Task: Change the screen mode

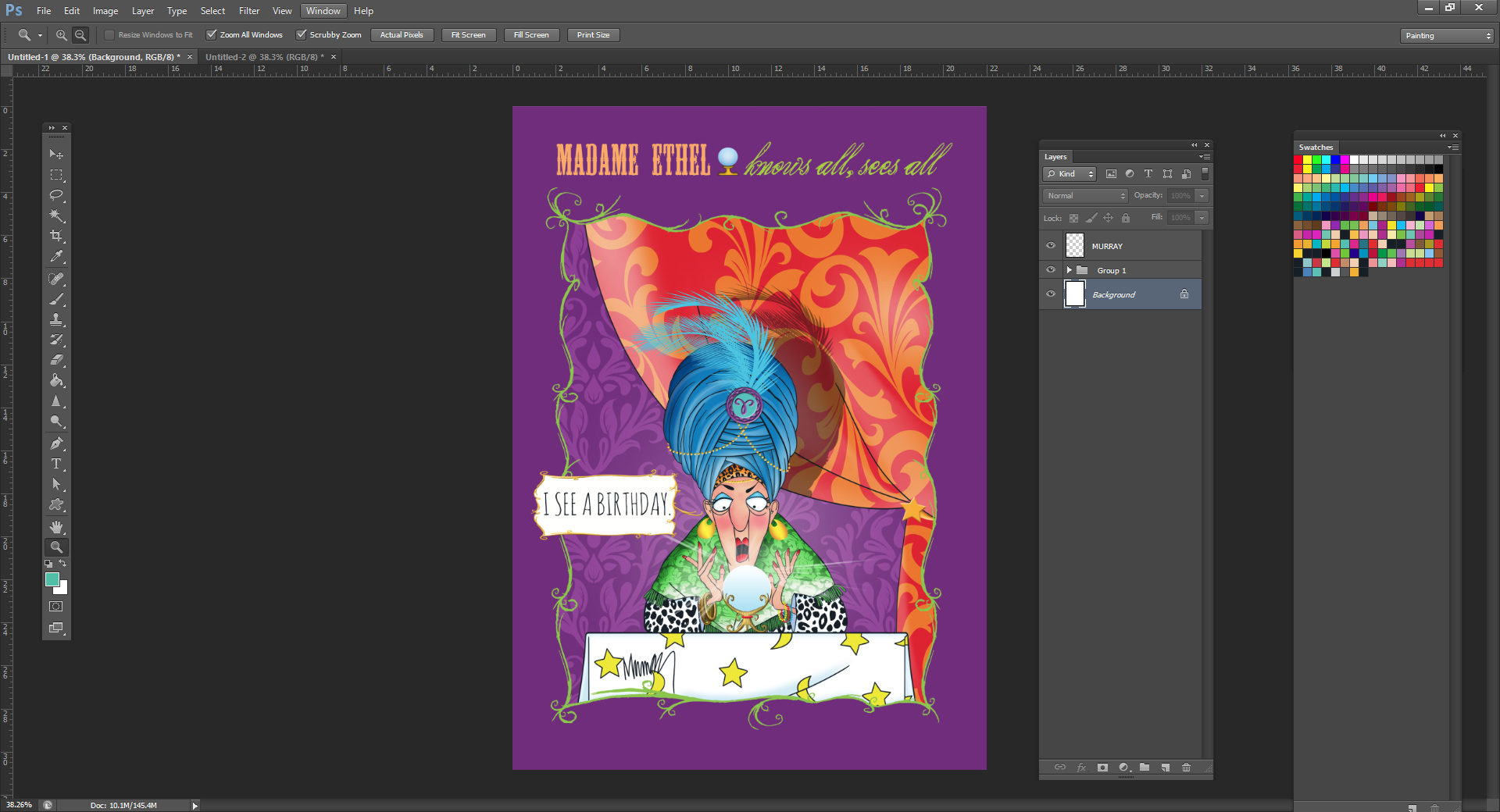Action: tap(56, 628)
